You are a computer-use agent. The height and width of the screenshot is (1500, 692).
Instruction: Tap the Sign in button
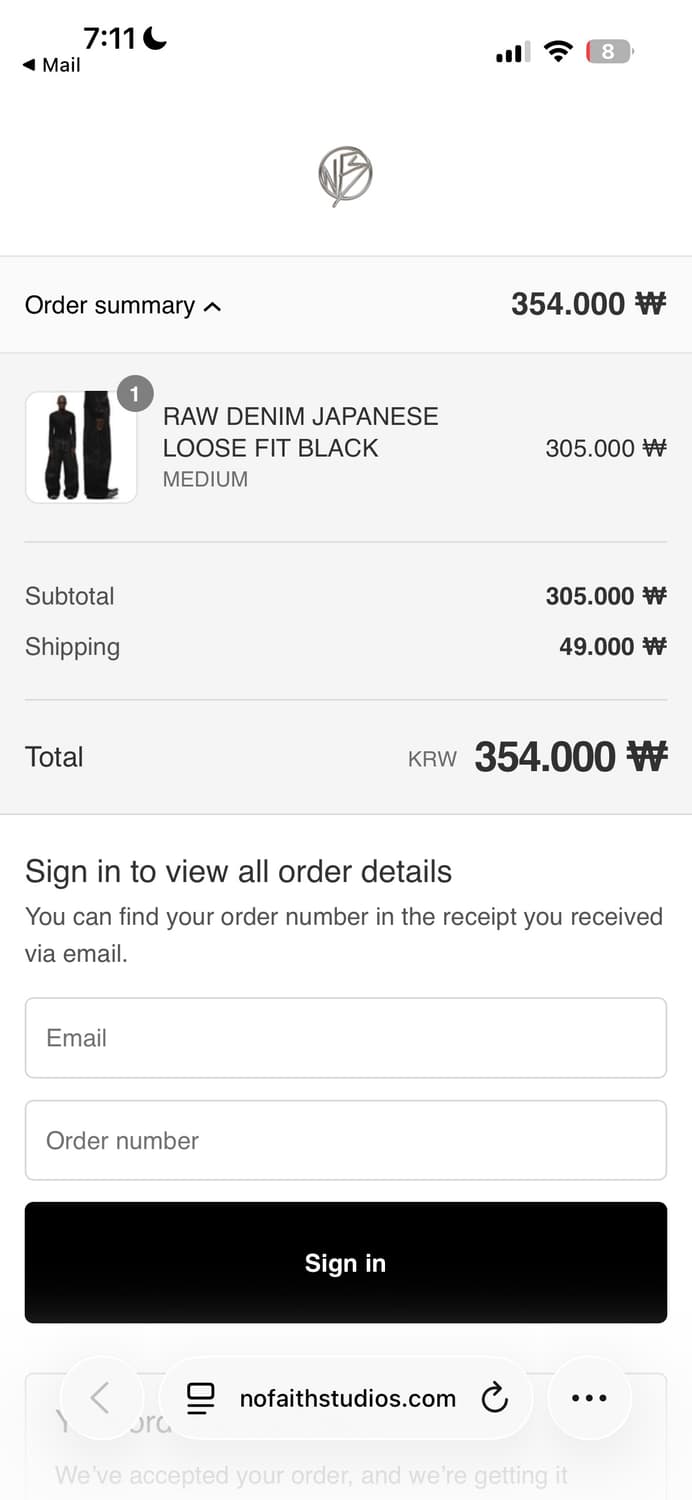(x=345, y=1262)
